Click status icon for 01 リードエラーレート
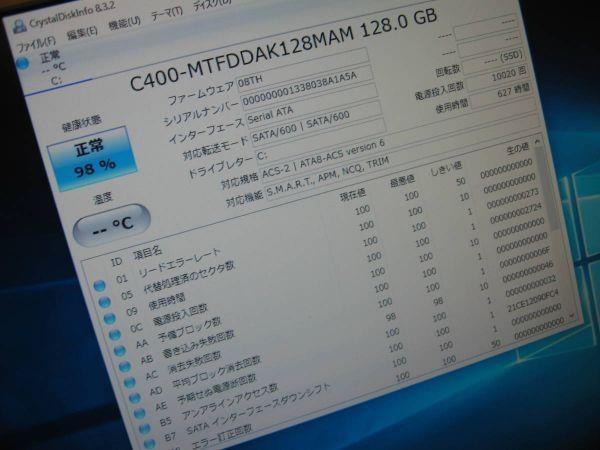 tap(99, 286)
